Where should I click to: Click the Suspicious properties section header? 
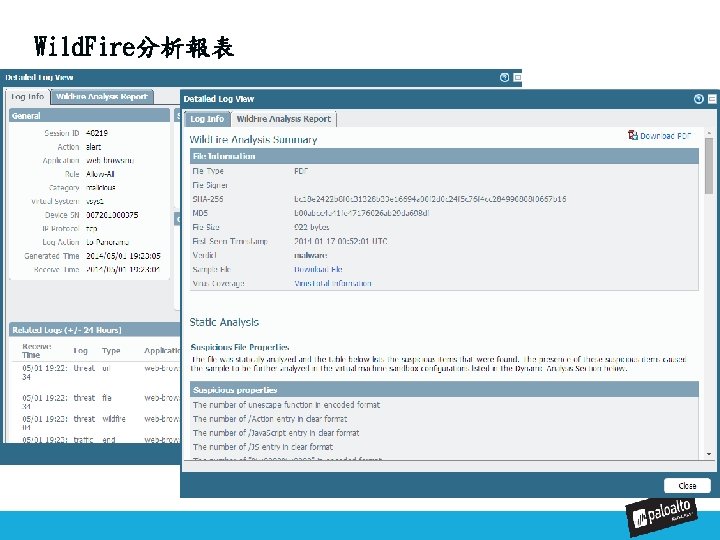(444, 390)
